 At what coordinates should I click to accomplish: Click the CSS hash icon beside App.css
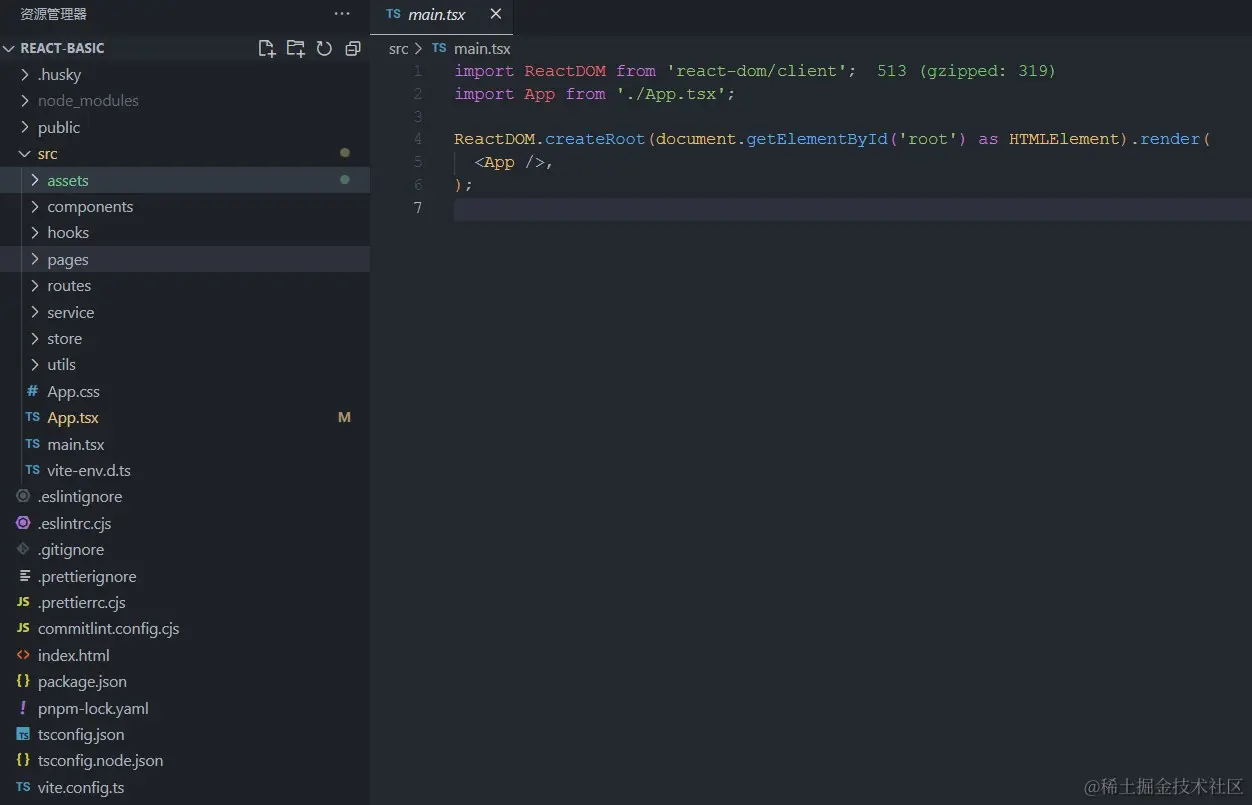coord(33,391)
